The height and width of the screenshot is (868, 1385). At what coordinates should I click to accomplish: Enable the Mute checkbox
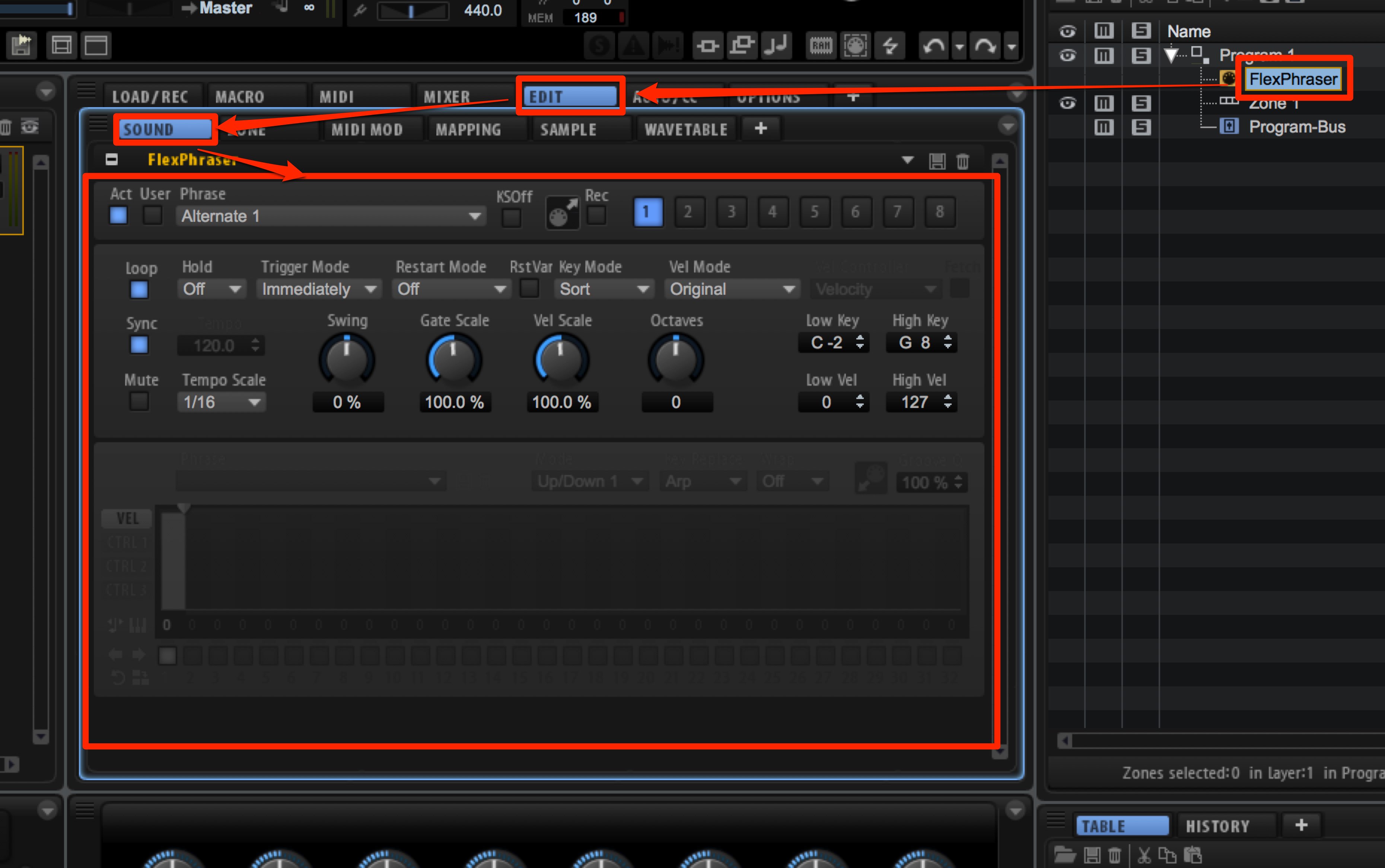click(139, 402)
